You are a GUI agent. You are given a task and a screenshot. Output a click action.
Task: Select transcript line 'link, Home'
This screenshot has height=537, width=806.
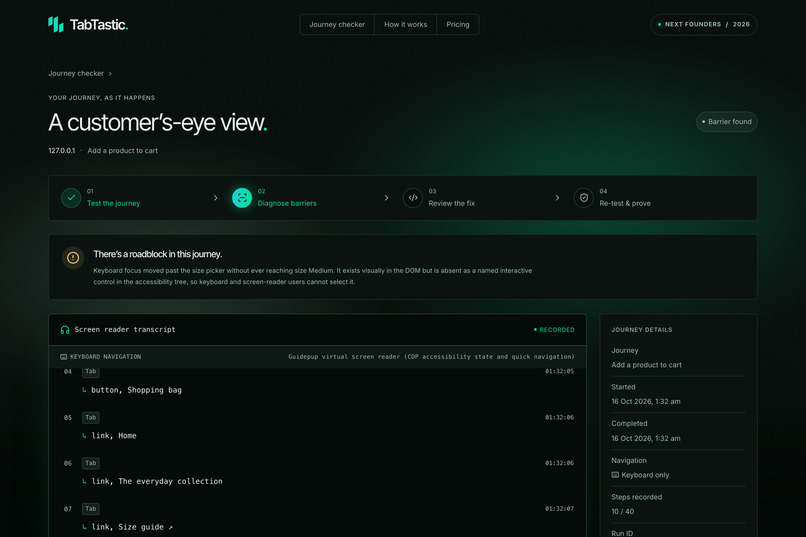[x=114, y=436]
